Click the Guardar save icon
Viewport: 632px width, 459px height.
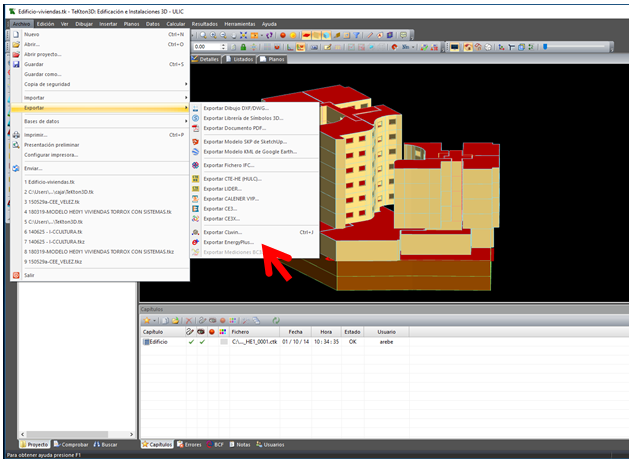(16, 64)
